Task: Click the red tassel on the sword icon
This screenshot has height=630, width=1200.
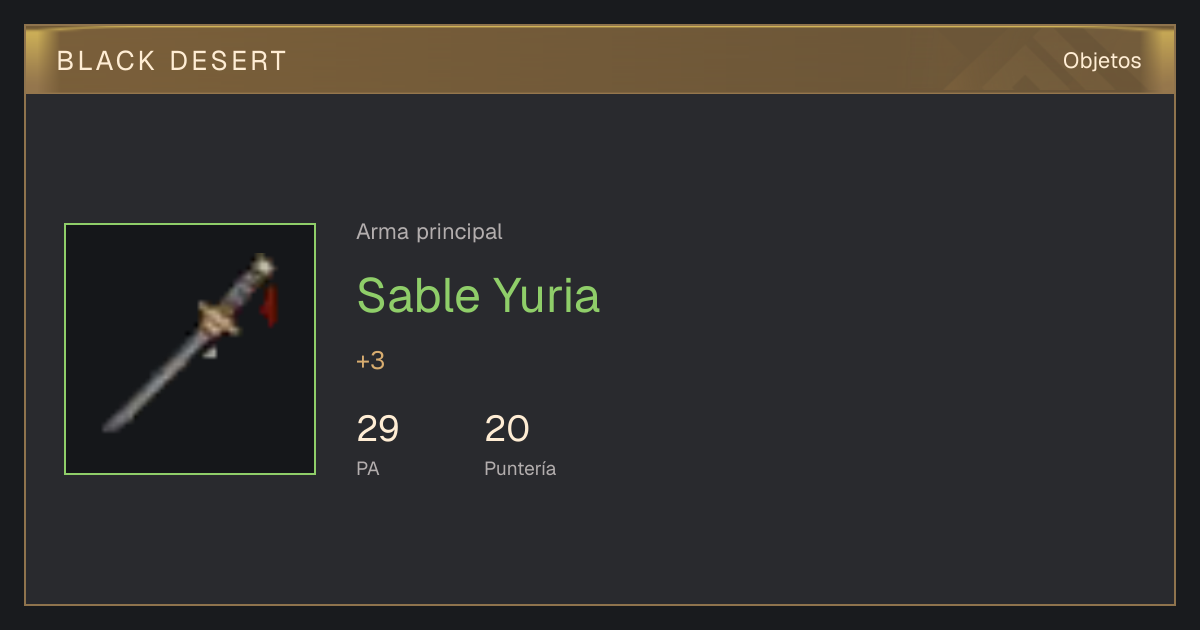Action: (270, 306)
